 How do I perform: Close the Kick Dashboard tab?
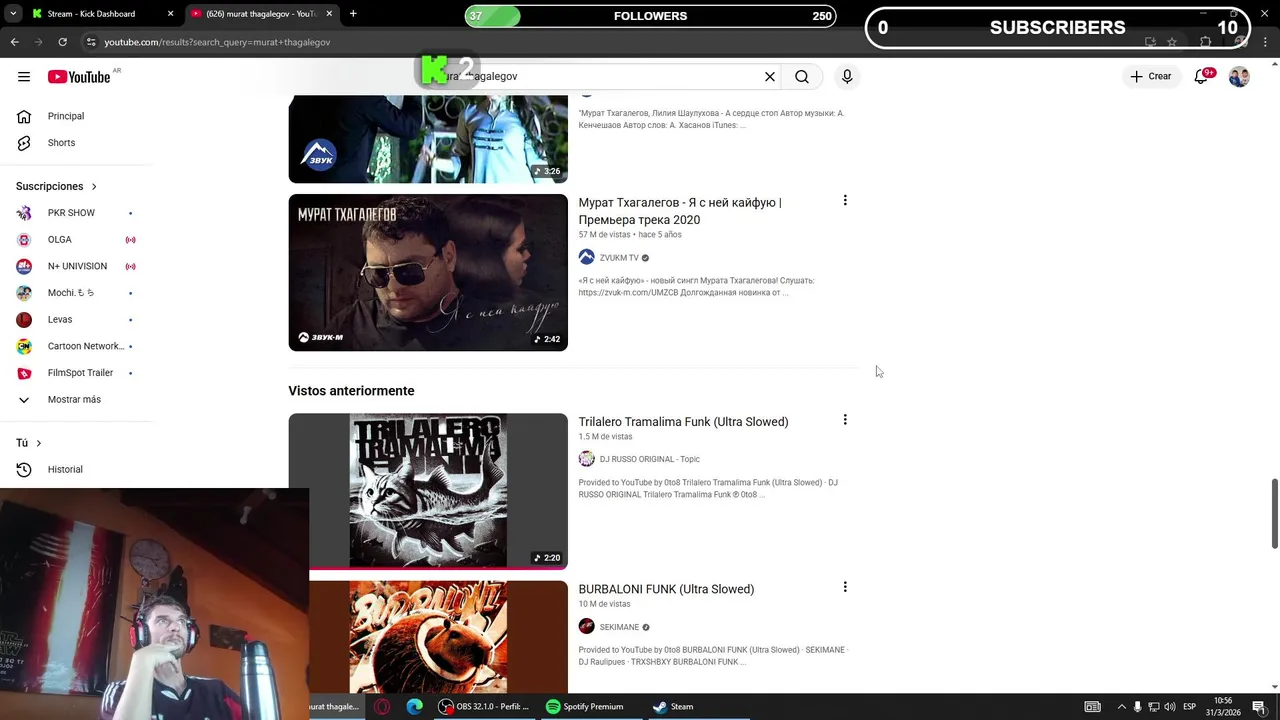point(170,14)
